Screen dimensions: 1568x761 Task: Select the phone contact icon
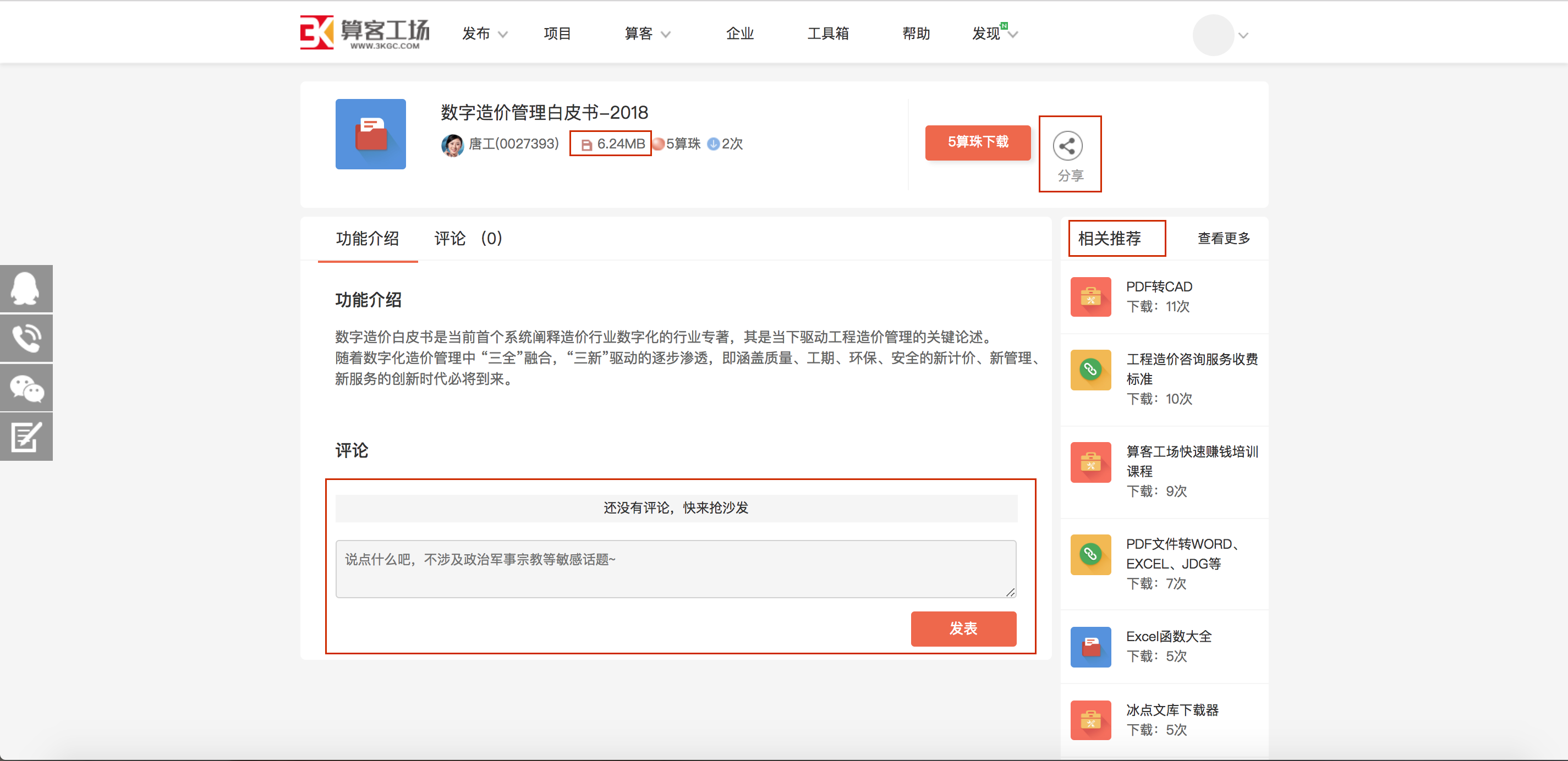(26, 338)
